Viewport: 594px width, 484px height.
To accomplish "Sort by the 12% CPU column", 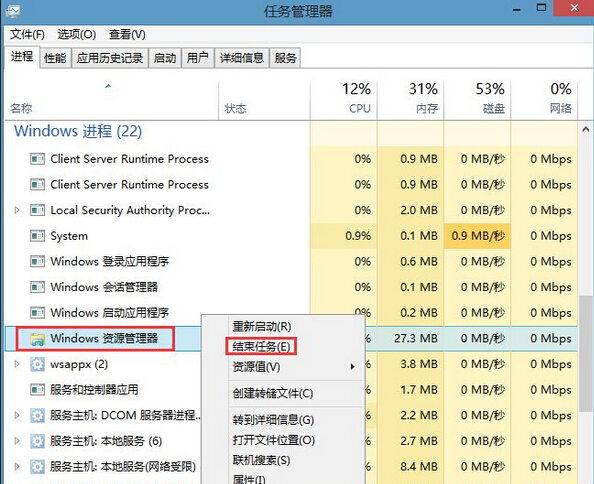I will click(343, 100).
